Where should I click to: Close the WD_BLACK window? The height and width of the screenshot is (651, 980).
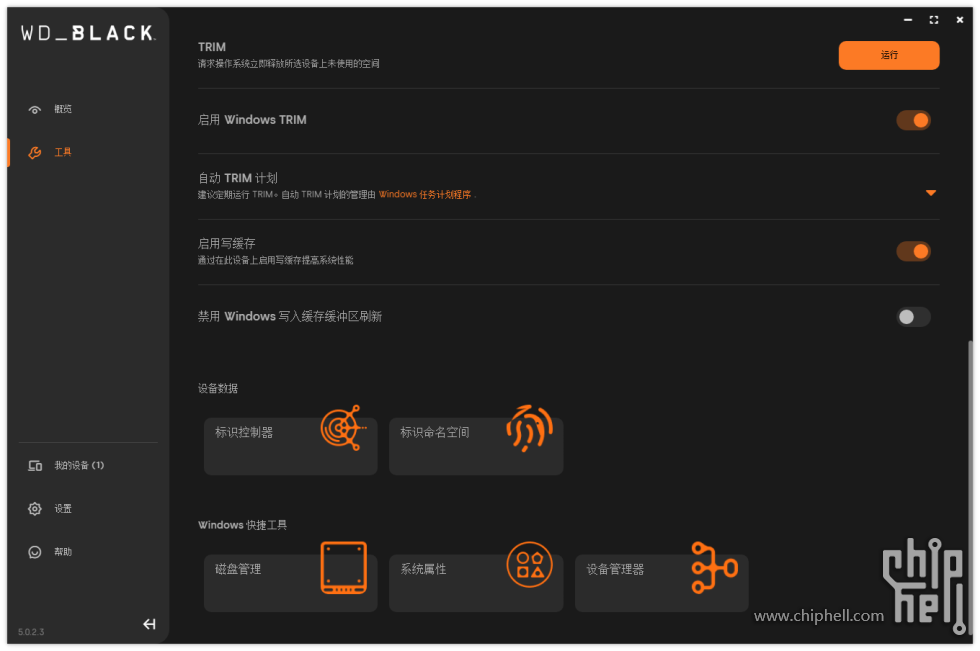point(959,20)
